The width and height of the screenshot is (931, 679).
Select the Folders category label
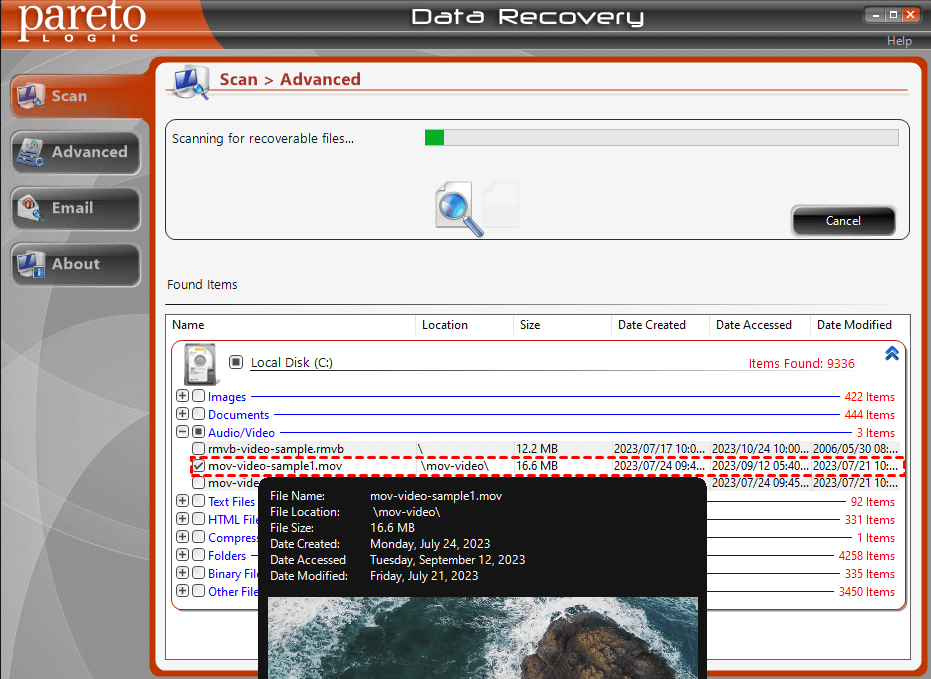227,556
